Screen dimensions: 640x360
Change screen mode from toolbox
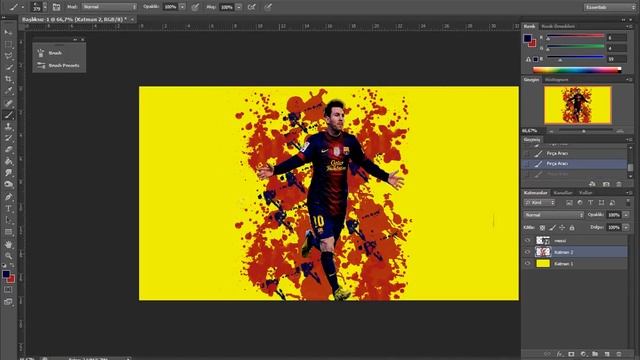[8, 302]
